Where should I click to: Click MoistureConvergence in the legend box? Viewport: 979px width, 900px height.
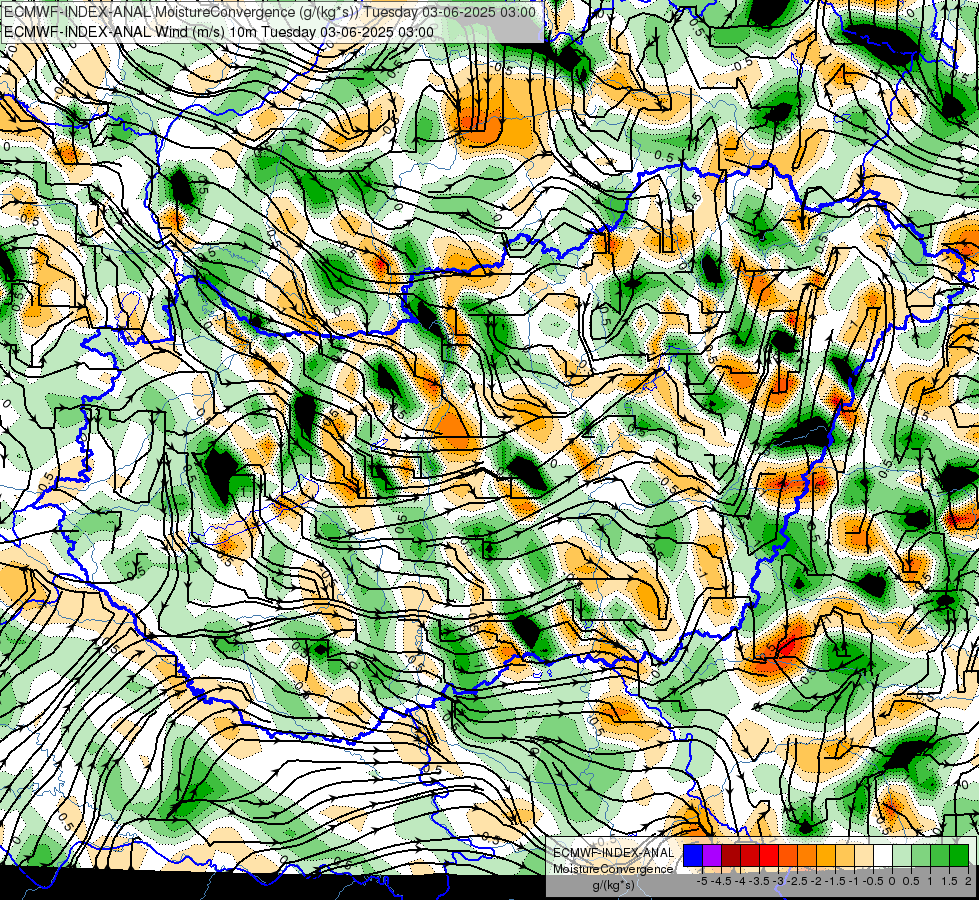coord(613,869)
